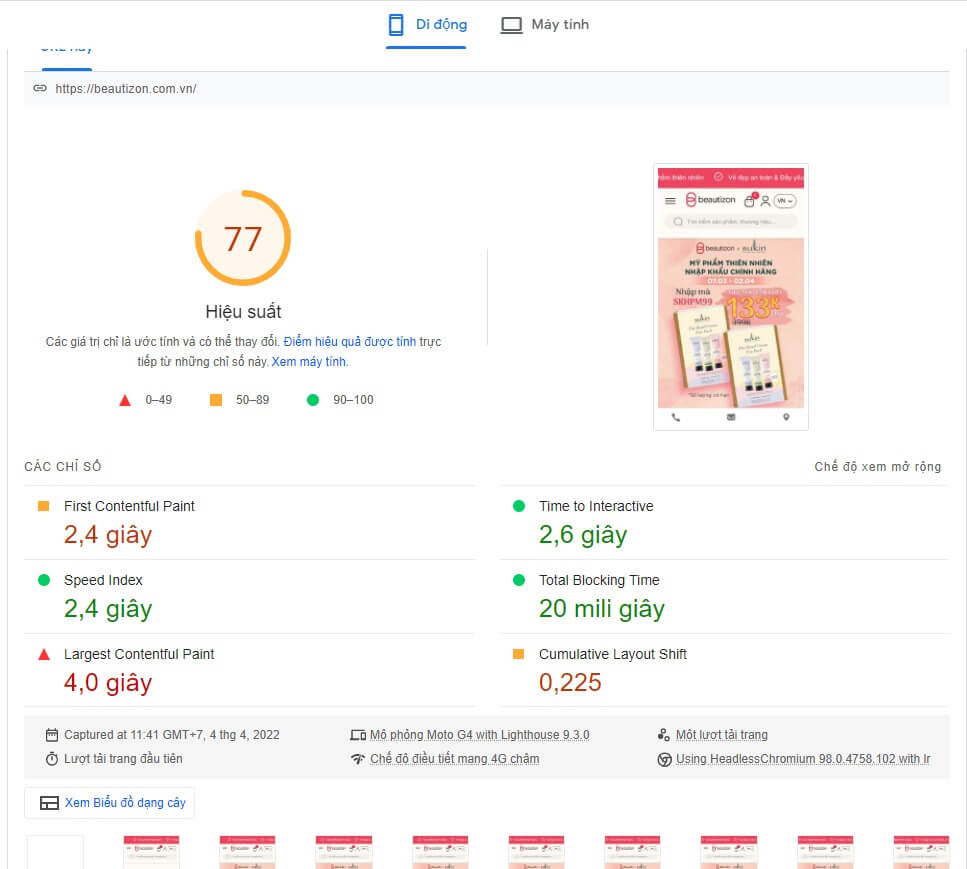Click the Xem máy tính link
Viewport: 967px width, 869px height.
pos(309,362)
